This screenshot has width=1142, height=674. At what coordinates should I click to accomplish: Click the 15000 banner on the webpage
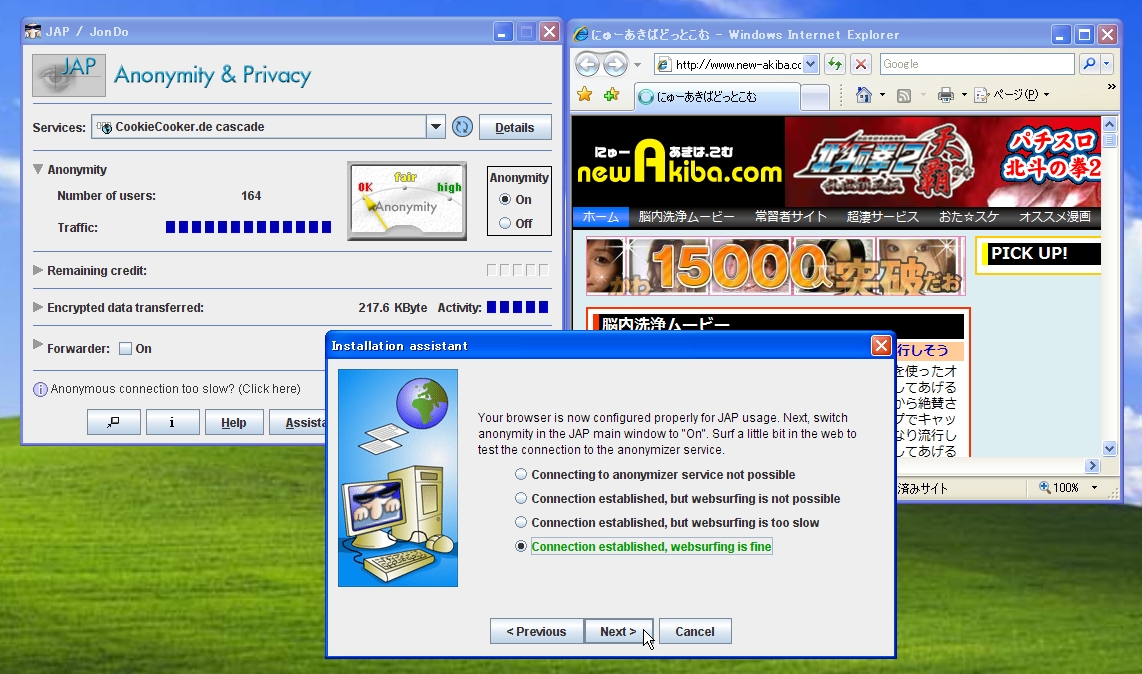click(775, 266)
